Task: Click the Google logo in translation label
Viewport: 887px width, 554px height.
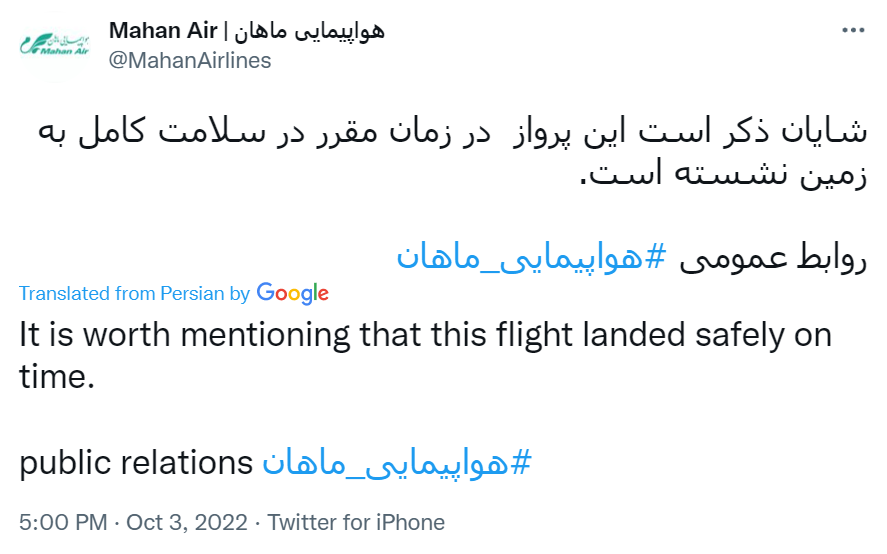Action: click(292, 293)
